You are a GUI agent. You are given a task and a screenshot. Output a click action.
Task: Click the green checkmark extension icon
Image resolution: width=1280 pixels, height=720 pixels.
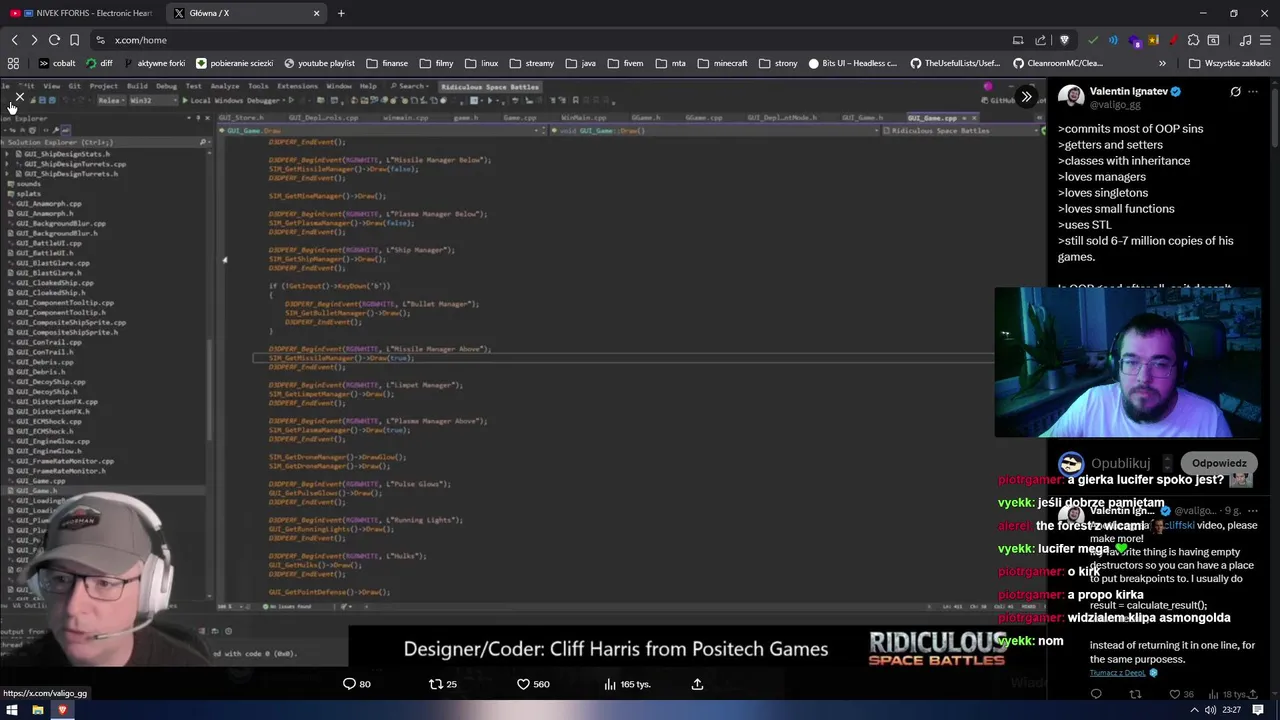pos(1093,40)
